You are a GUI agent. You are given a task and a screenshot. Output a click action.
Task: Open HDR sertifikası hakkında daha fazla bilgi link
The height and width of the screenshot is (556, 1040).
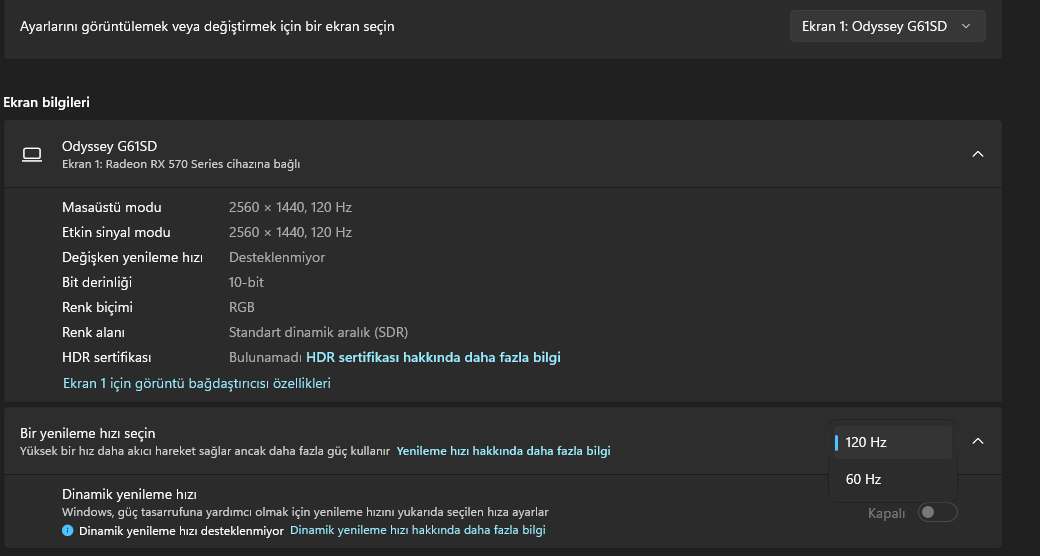(x=433, y=357)
